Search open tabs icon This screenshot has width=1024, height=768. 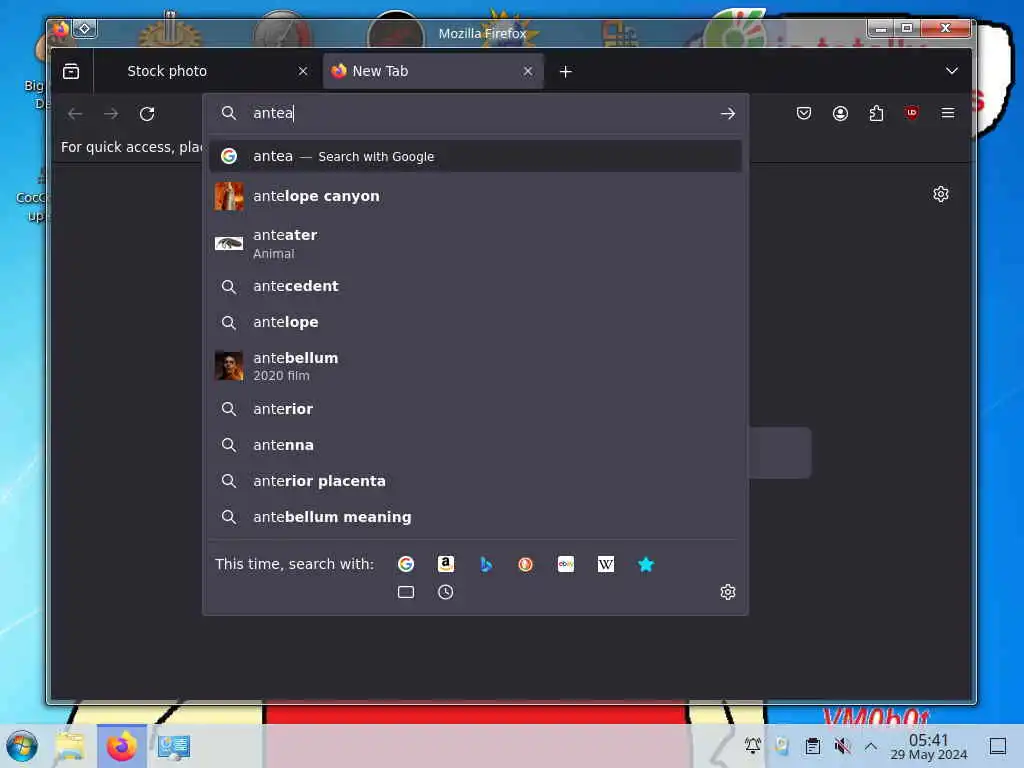[406, 592]
